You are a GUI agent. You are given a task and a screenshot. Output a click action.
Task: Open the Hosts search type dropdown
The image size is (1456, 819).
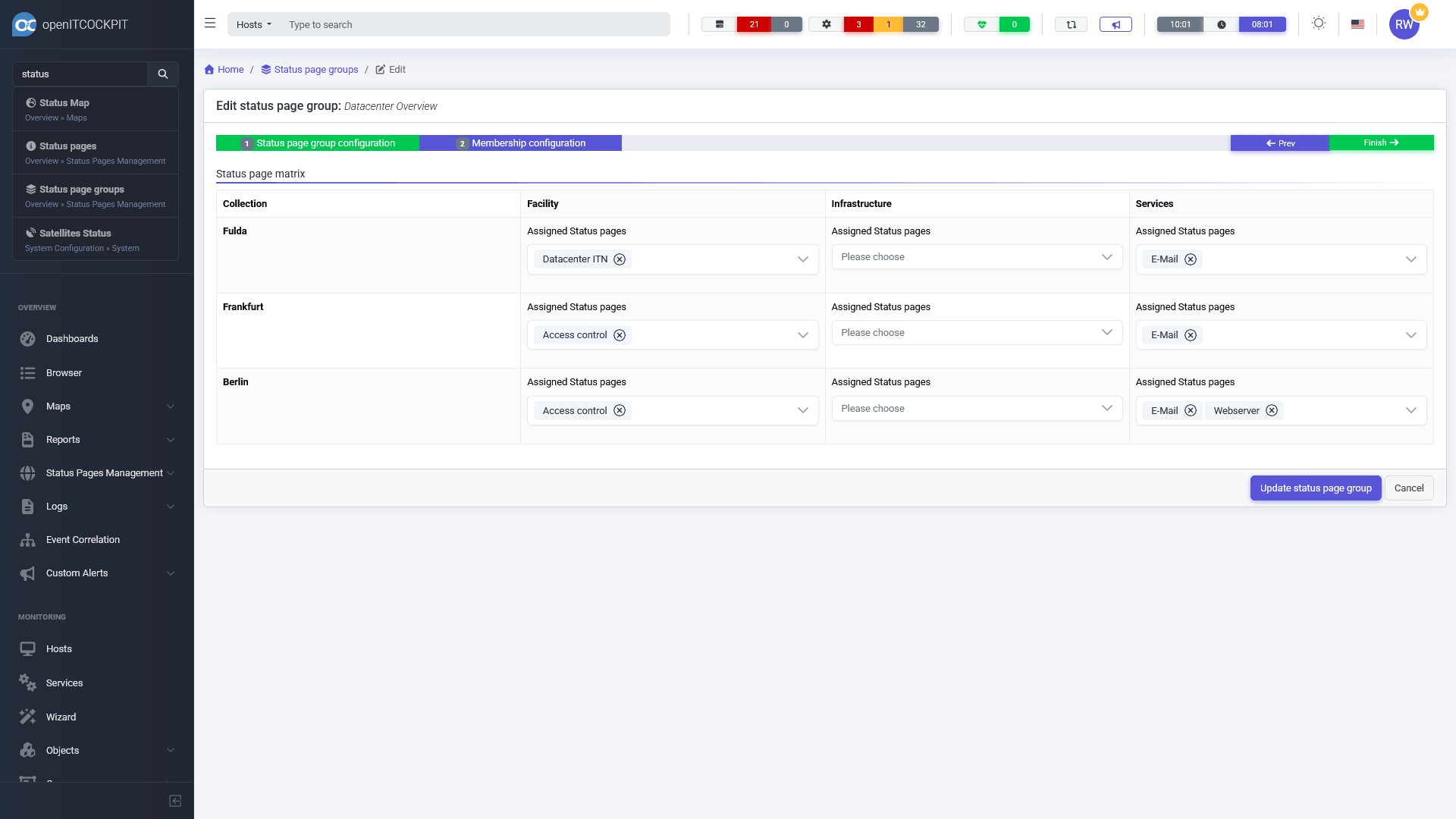pos(253,24)
